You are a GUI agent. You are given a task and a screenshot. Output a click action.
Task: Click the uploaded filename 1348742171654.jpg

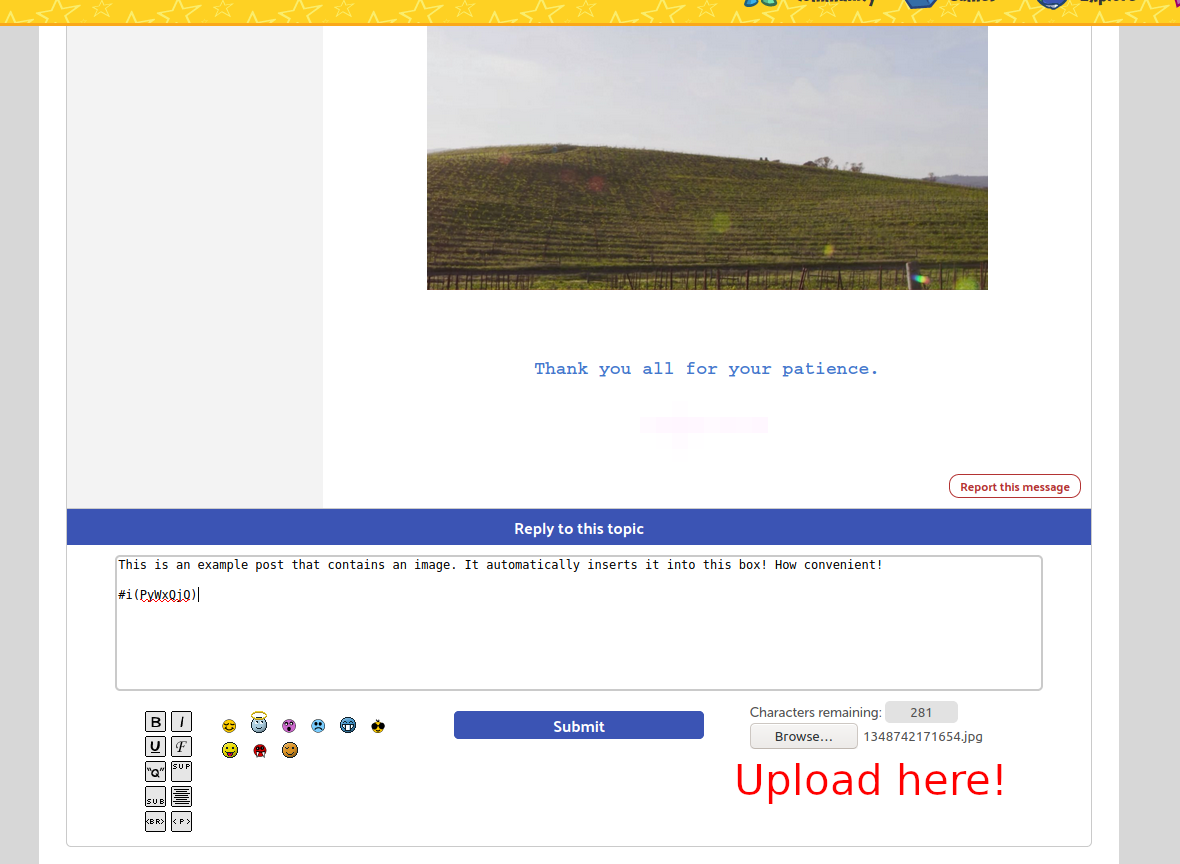[x=923, y=737]
